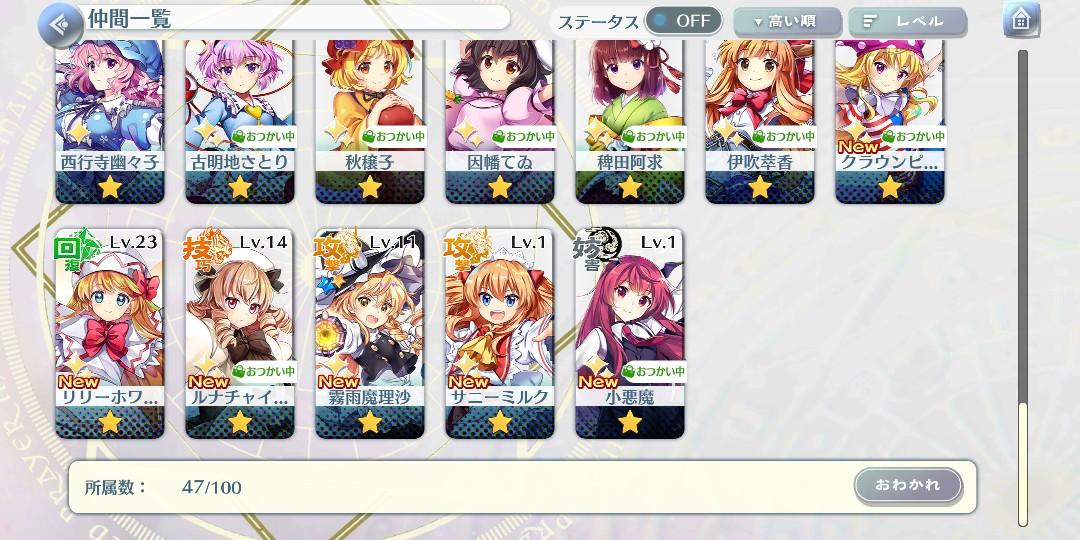This screenshot has height=540, width=1080.
Task: Open the レベル sort criteria selector
Action: point(908,22)
